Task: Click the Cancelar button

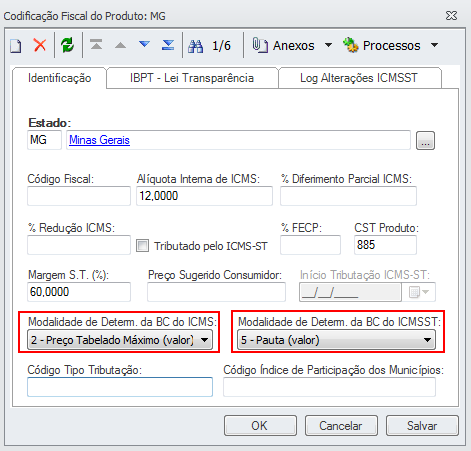Action: click(x=341, y=425)
